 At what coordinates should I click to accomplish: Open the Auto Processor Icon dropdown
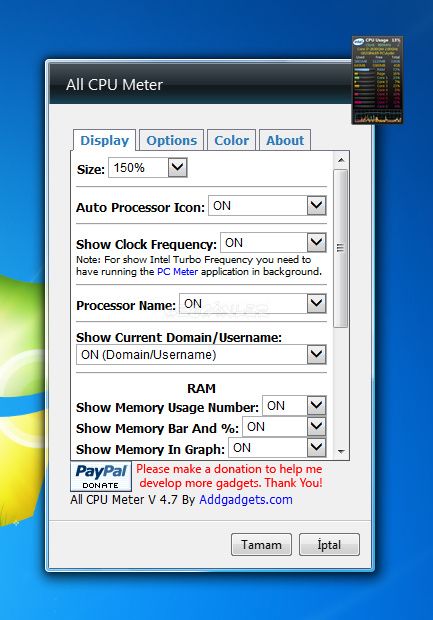tap(267, 206)
